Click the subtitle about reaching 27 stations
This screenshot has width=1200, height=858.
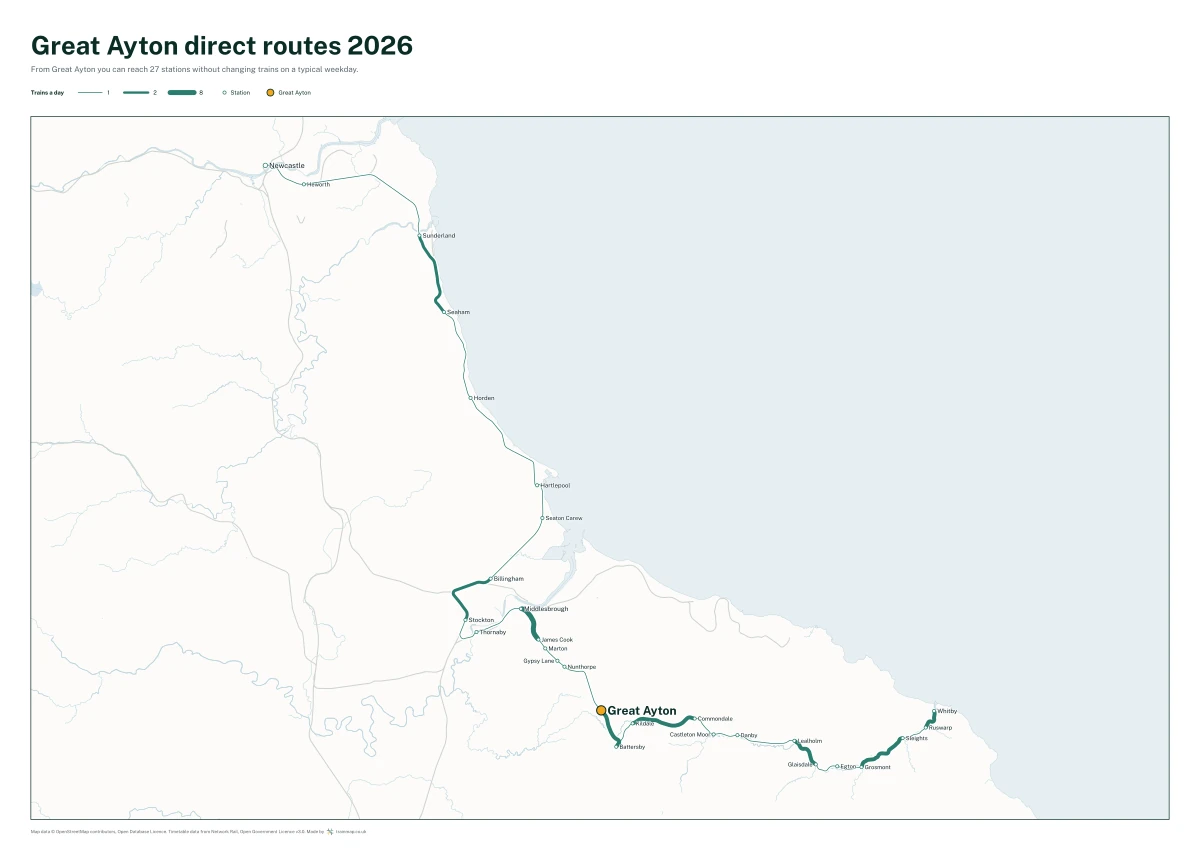195,70
